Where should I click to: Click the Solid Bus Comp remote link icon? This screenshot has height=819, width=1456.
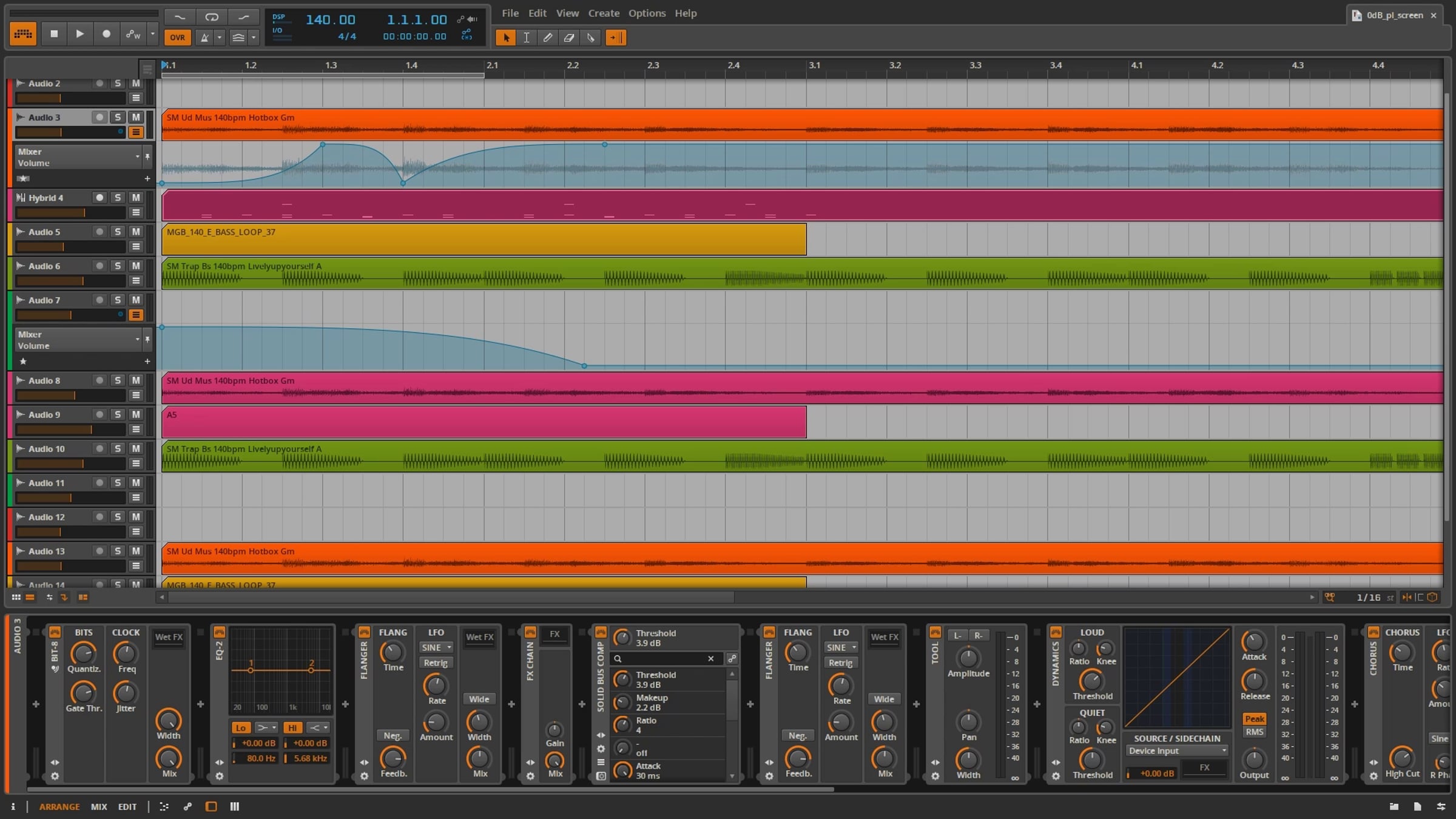(x=732, y=658)
